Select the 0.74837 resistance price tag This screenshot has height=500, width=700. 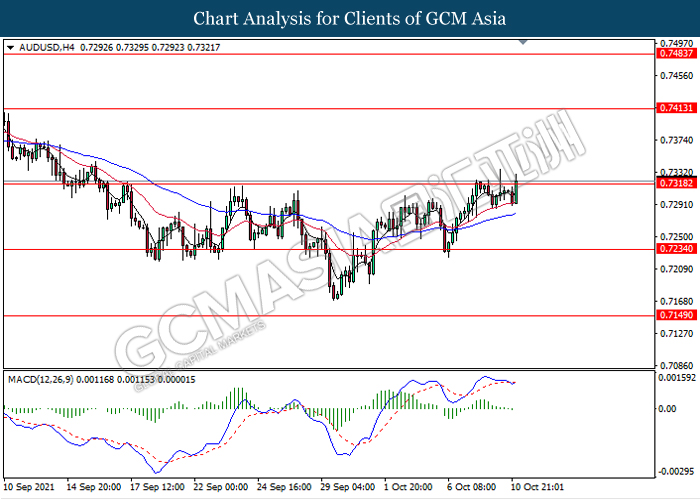point(675,53)
